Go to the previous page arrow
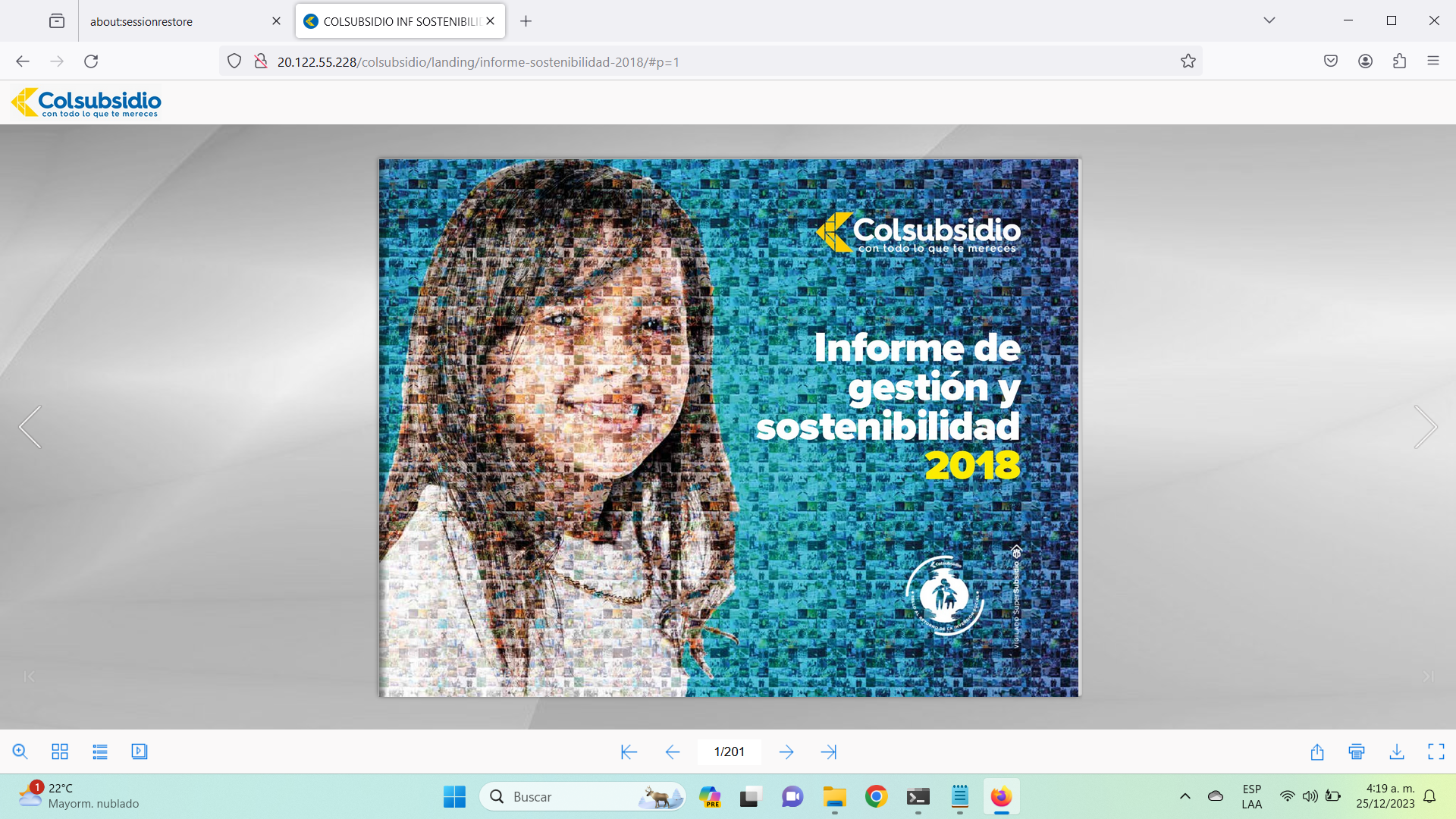This screenshot has height=819, width=1456. (x=672, y=752)
